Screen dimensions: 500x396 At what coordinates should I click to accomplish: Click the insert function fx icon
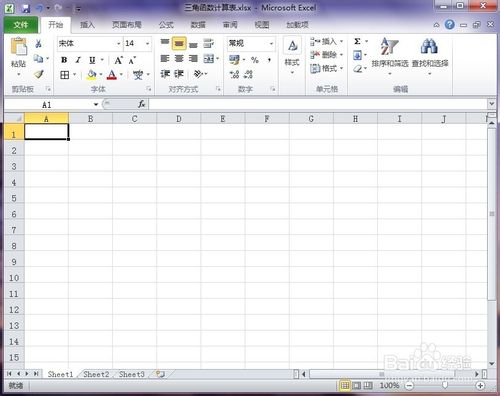[x=142, y=104]
